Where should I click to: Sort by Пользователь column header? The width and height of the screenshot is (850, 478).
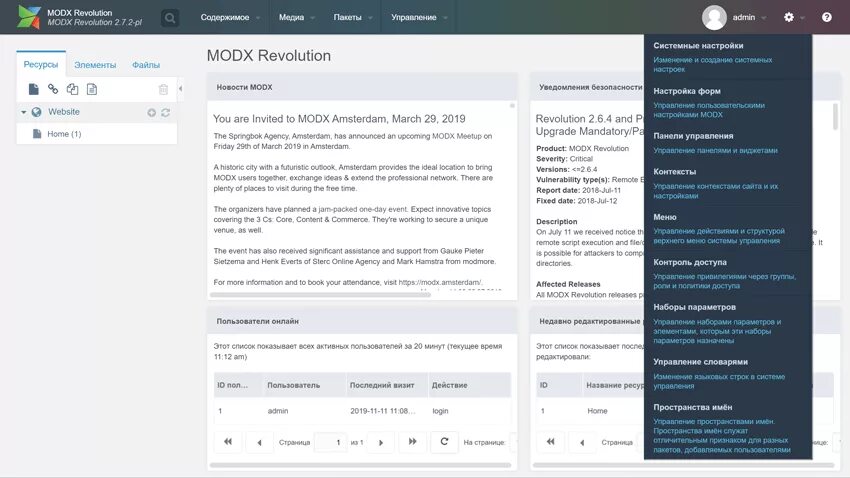click(304, 385)
